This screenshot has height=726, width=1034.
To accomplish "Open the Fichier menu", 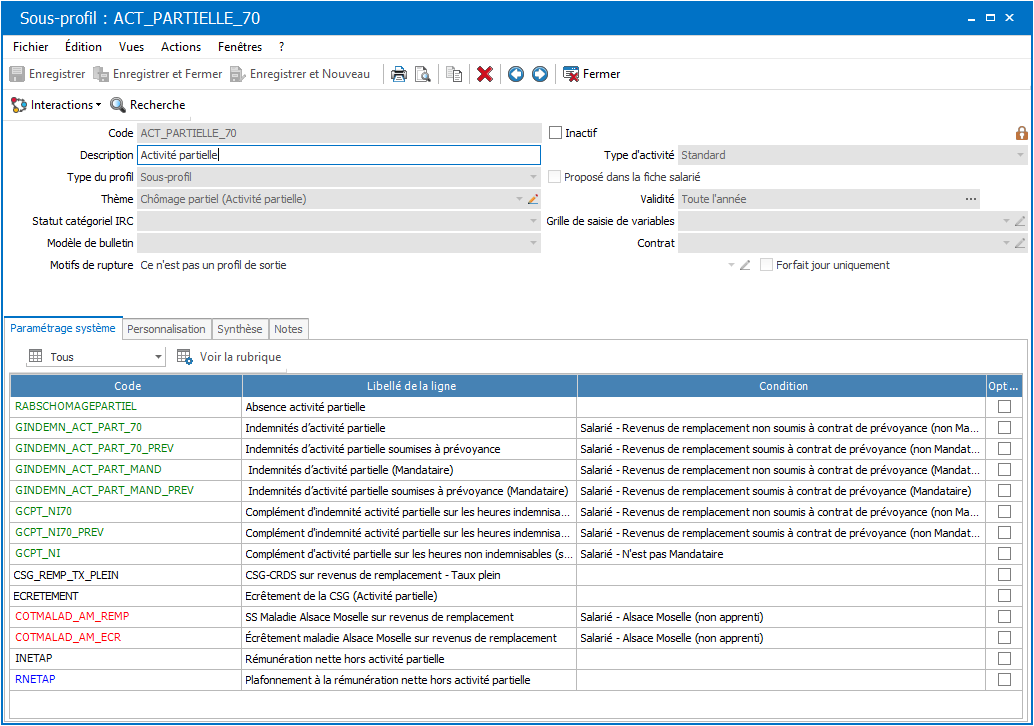I will 30,47.
